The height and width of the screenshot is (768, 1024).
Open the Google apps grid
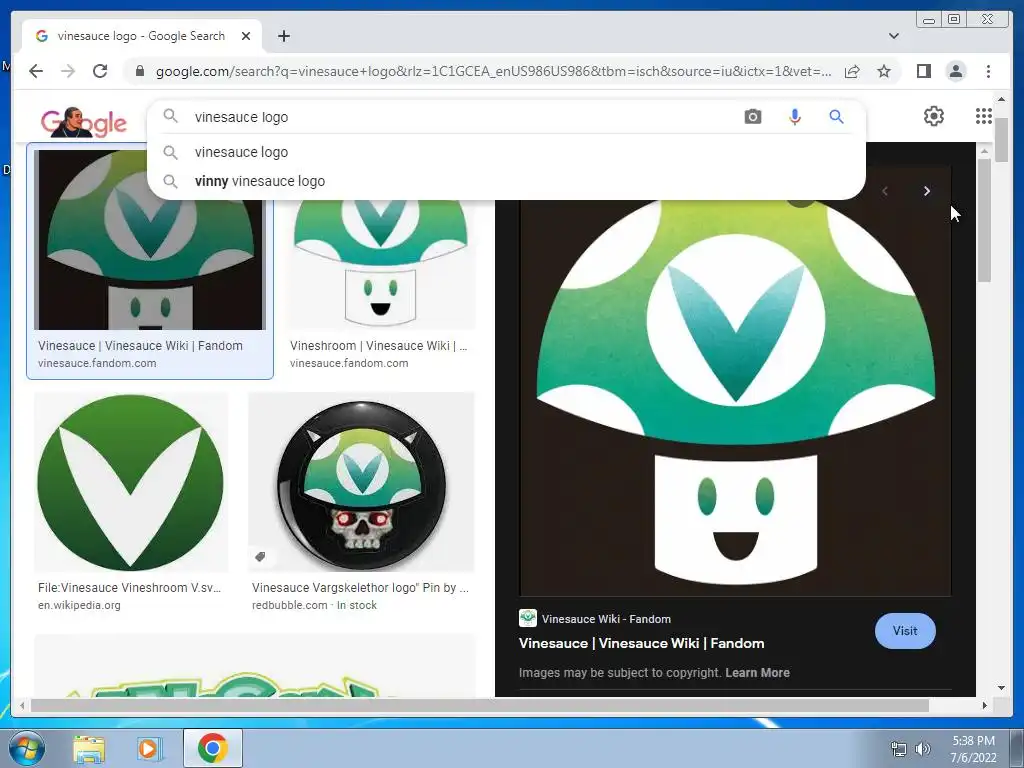pos(984,116)
